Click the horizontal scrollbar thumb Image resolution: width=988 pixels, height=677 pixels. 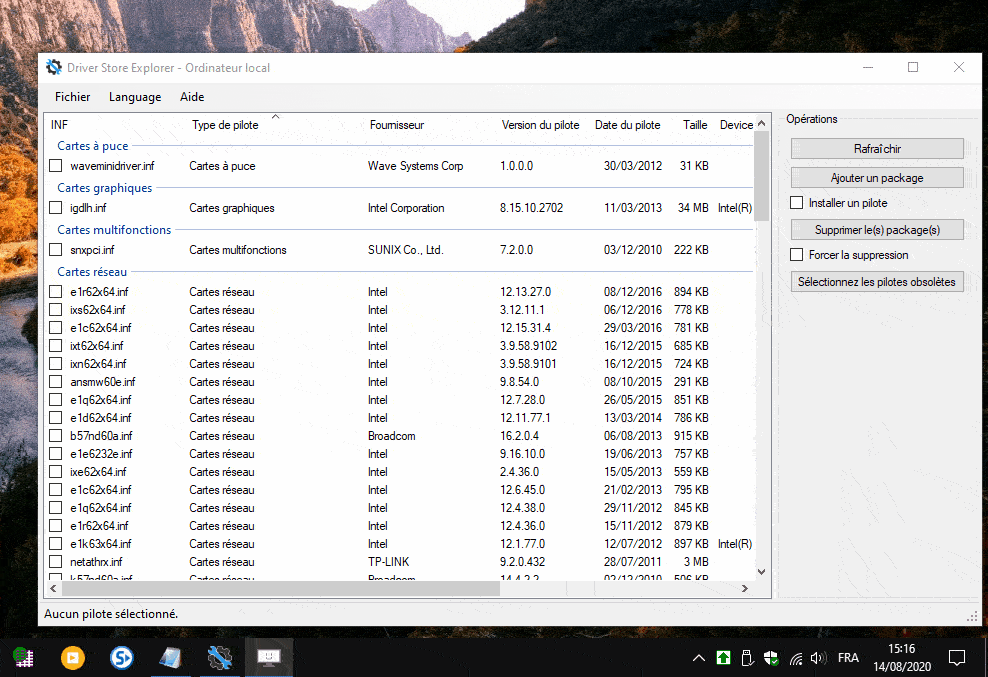pos(281,588)
